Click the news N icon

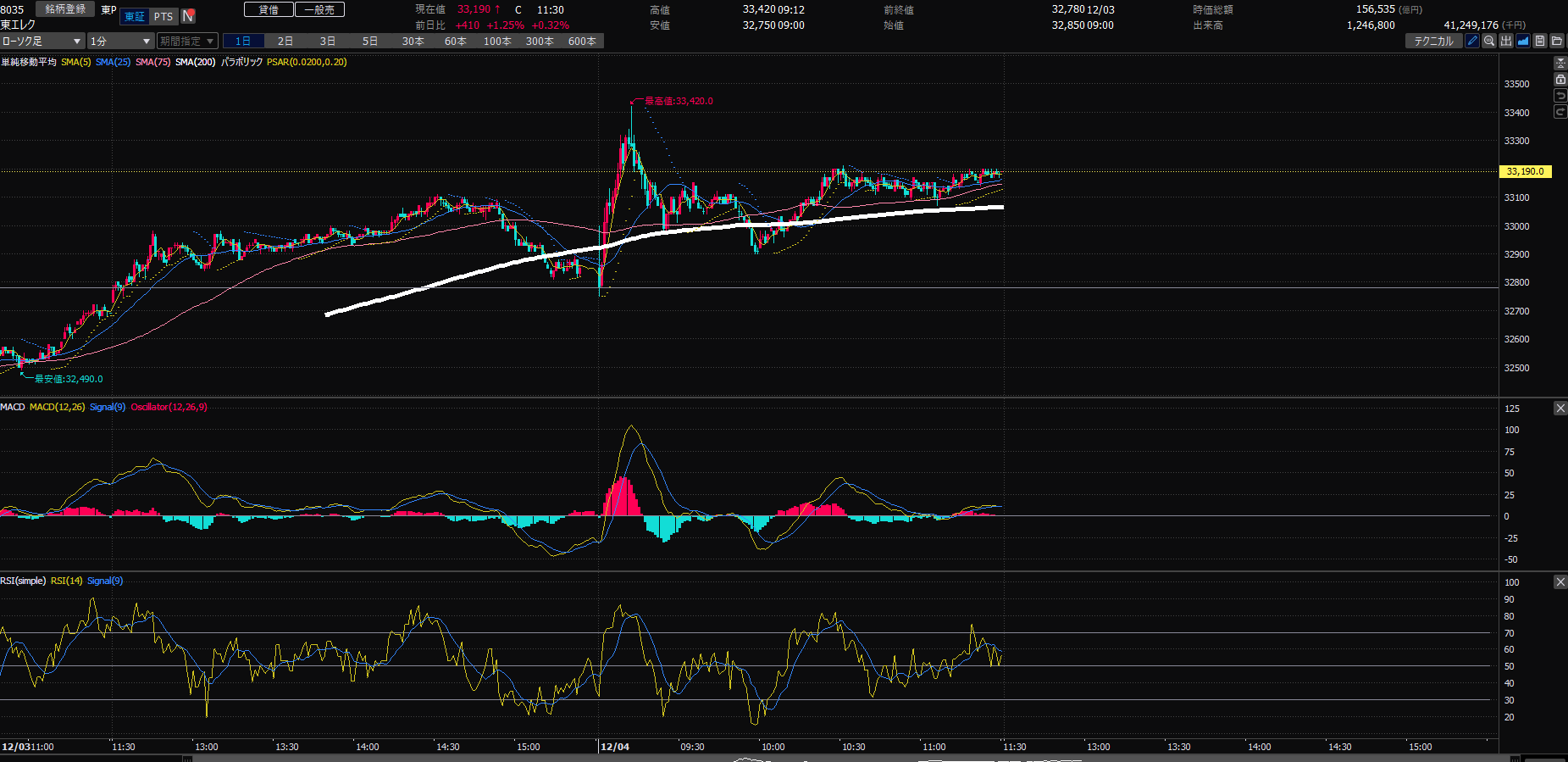coord(188,16)
